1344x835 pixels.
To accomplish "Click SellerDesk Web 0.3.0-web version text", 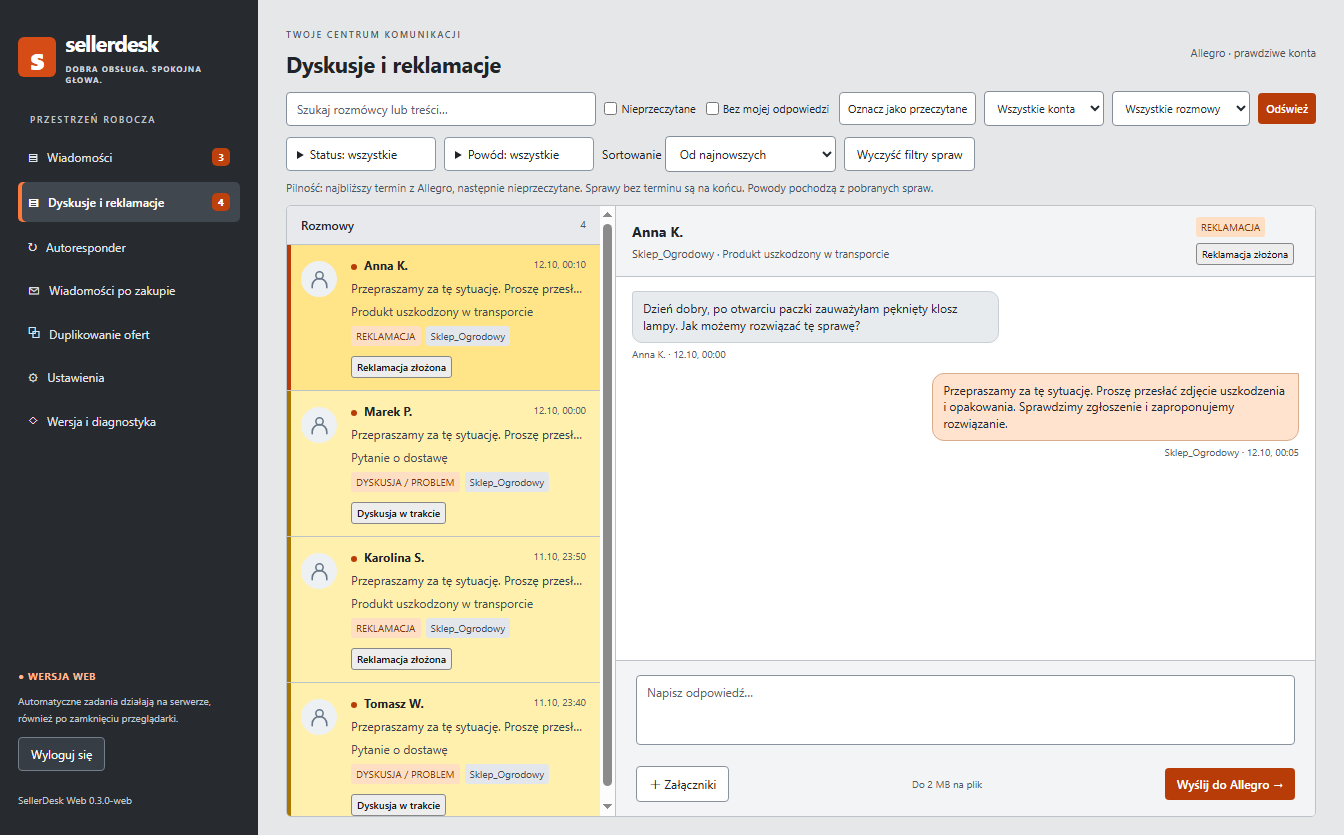I will [75, 800].
